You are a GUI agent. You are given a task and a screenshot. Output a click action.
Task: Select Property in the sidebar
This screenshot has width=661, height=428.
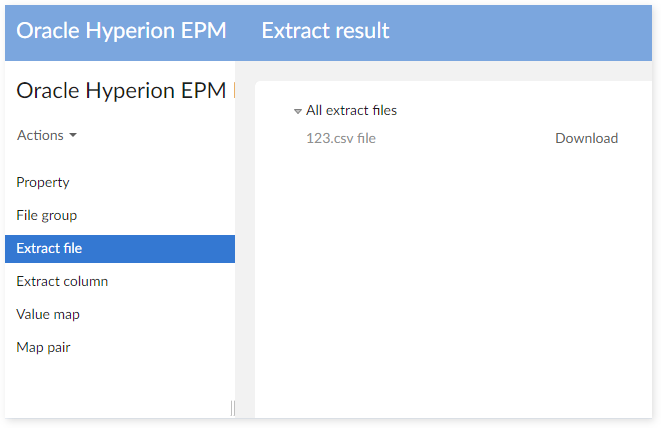coord(43,182)
